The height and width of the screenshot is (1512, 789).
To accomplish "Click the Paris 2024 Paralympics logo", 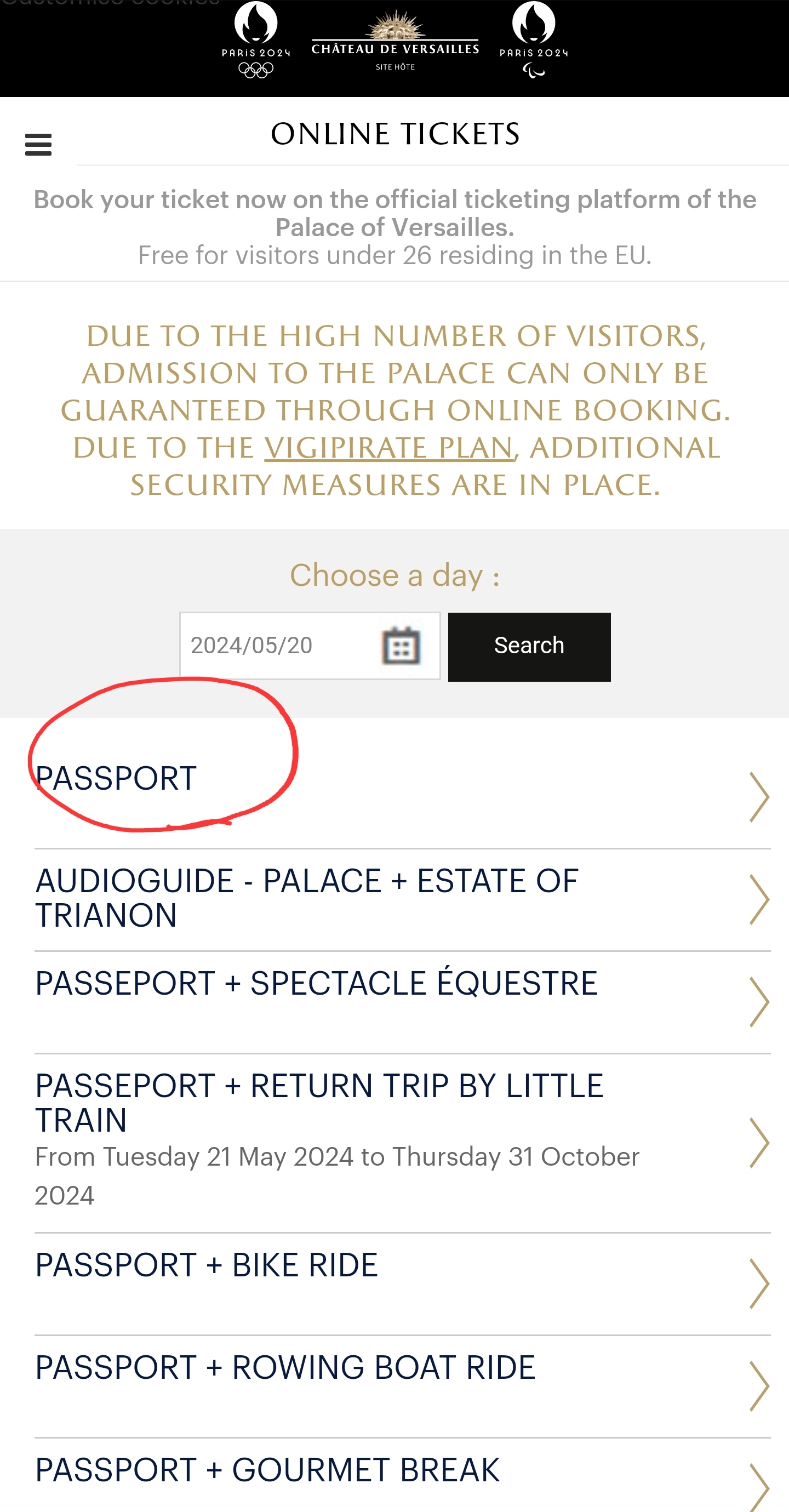I will tap(534, 40).
